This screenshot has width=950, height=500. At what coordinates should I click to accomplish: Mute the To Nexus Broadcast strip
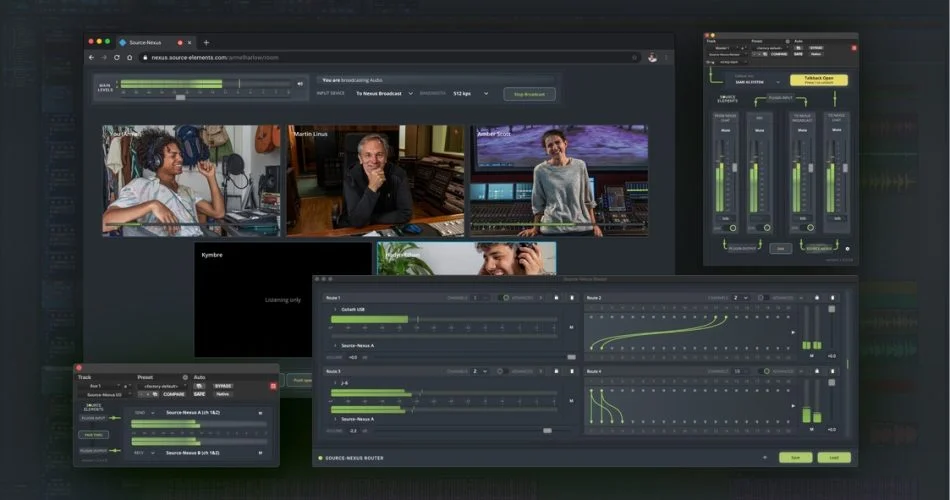pos(802,130)
